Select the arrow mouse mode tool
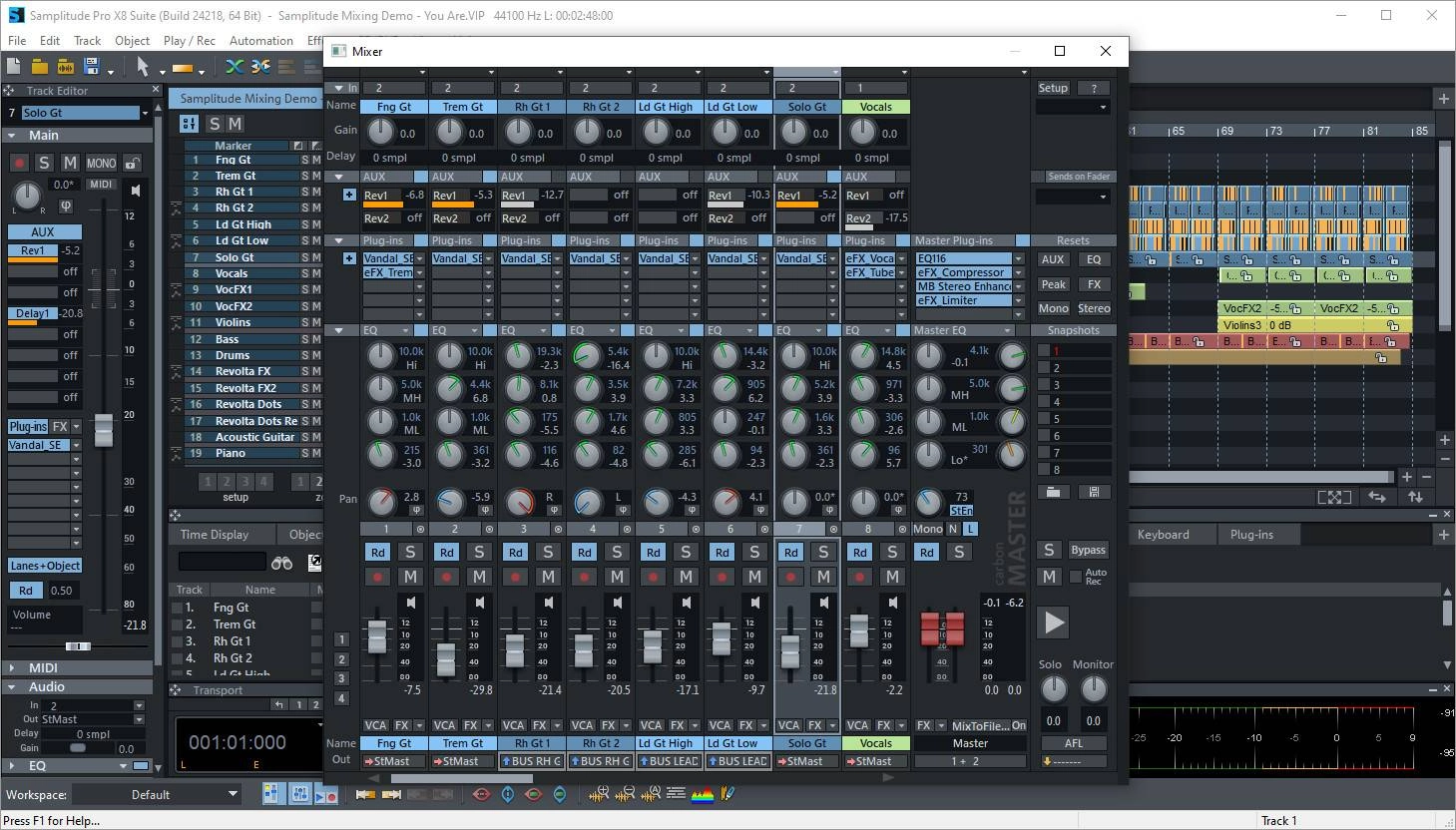Viewport: 1456px width, 830px height. [143, 67]
